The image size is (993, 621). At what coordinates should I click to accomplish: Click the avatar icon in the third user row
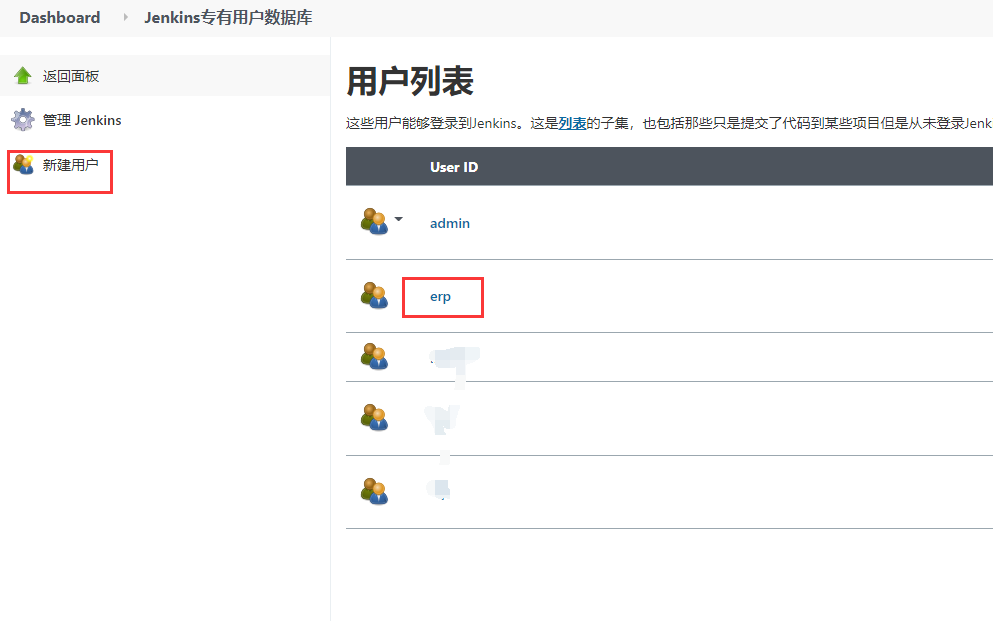point(374,356)
